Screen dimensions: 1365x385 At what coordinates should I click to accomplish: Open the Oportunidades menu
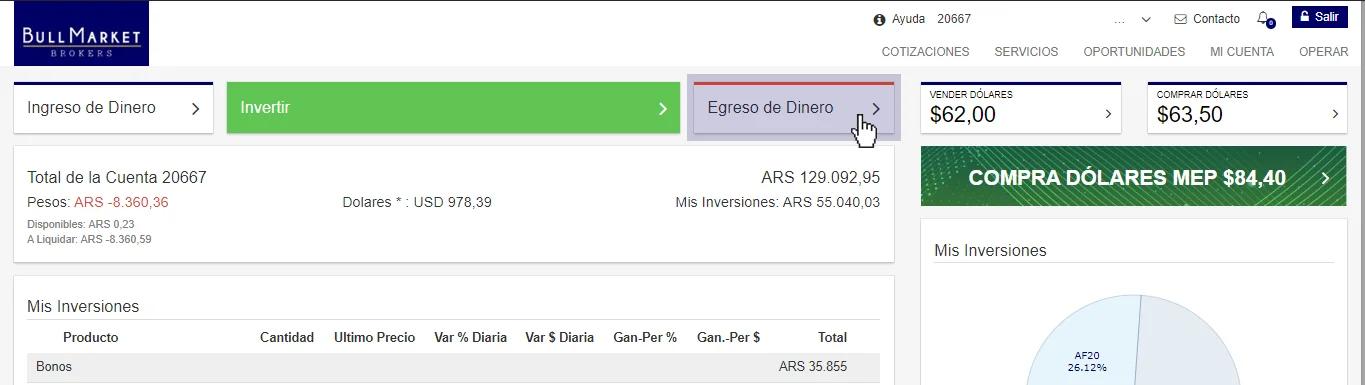click(1134, 52)
